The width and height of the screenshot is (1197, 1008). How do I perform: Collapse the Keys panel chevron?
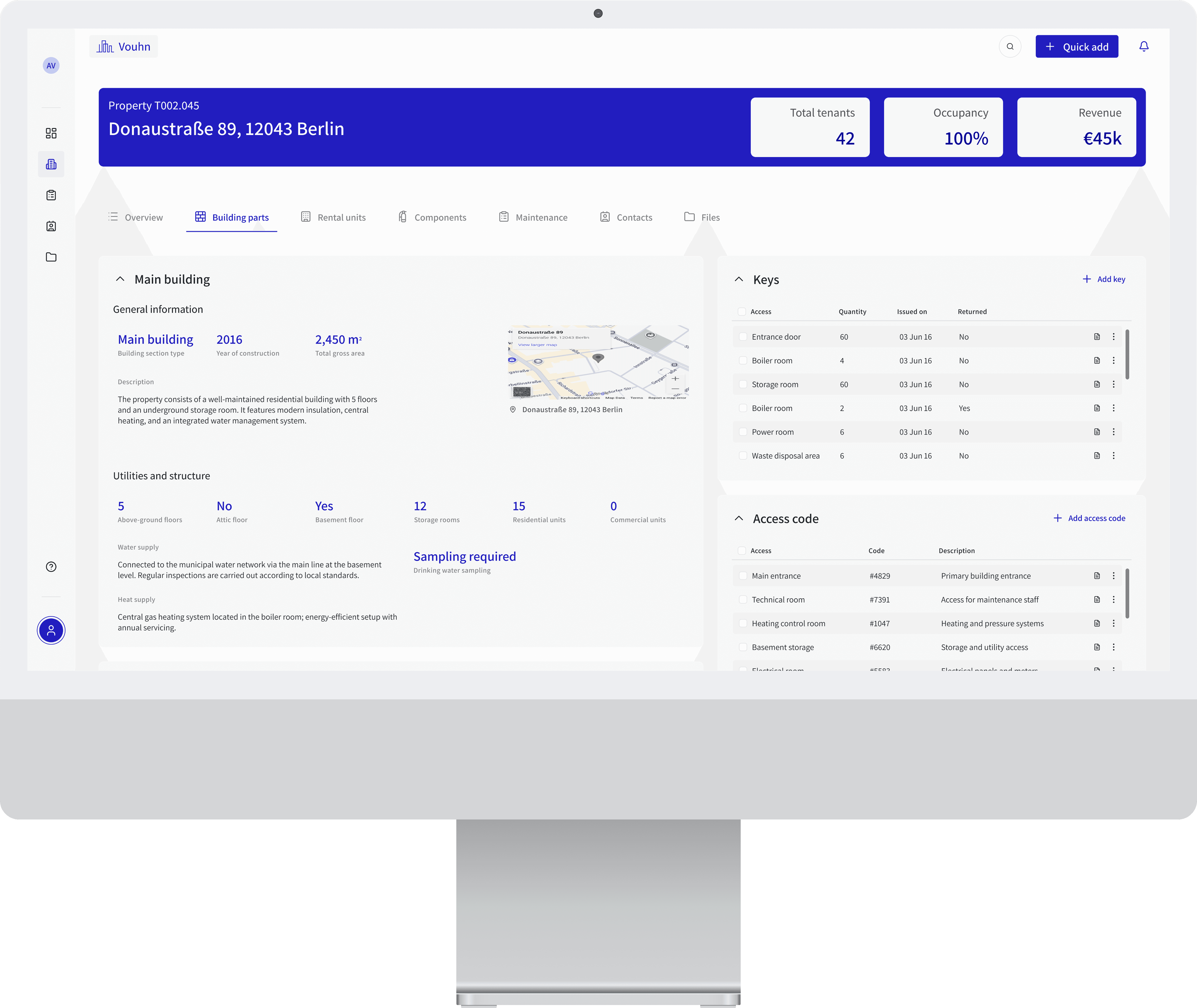click(x=739, y=280)
